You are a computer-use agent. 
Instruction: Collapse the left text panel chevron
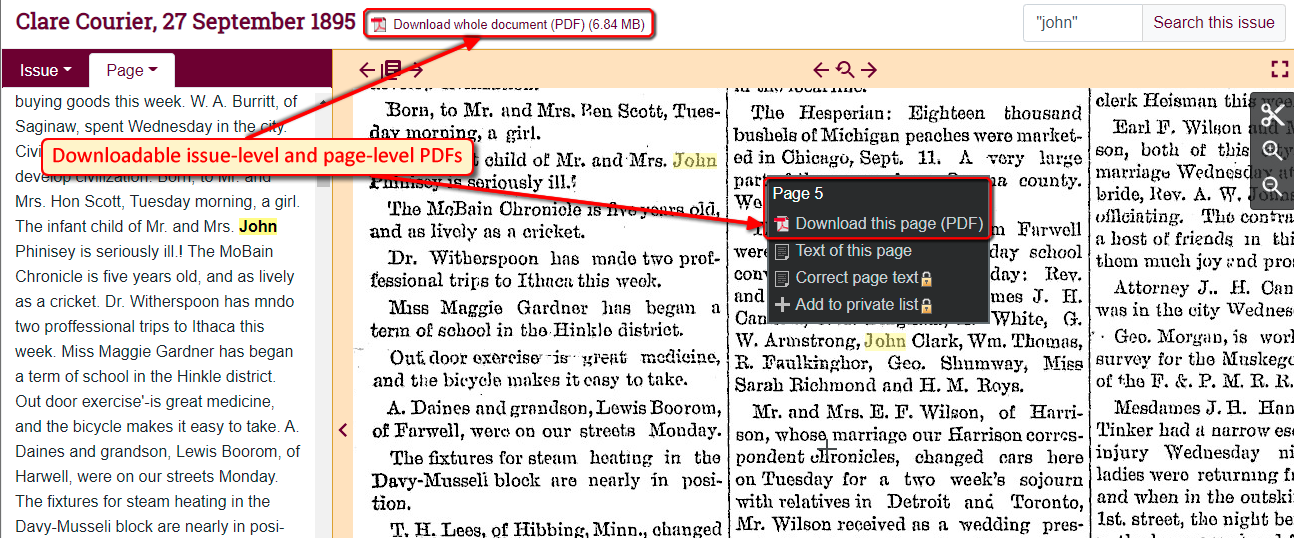[343, 430]
